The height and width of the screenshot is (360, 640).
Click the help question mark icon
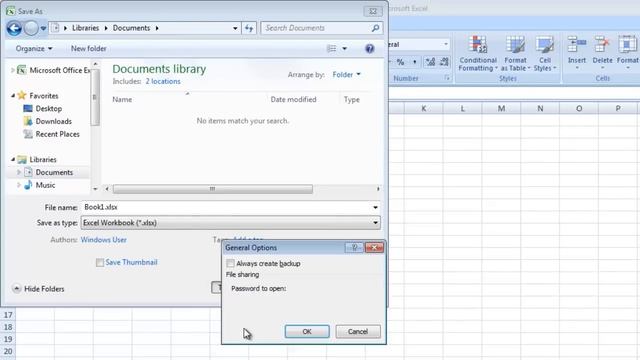[369, 49]
